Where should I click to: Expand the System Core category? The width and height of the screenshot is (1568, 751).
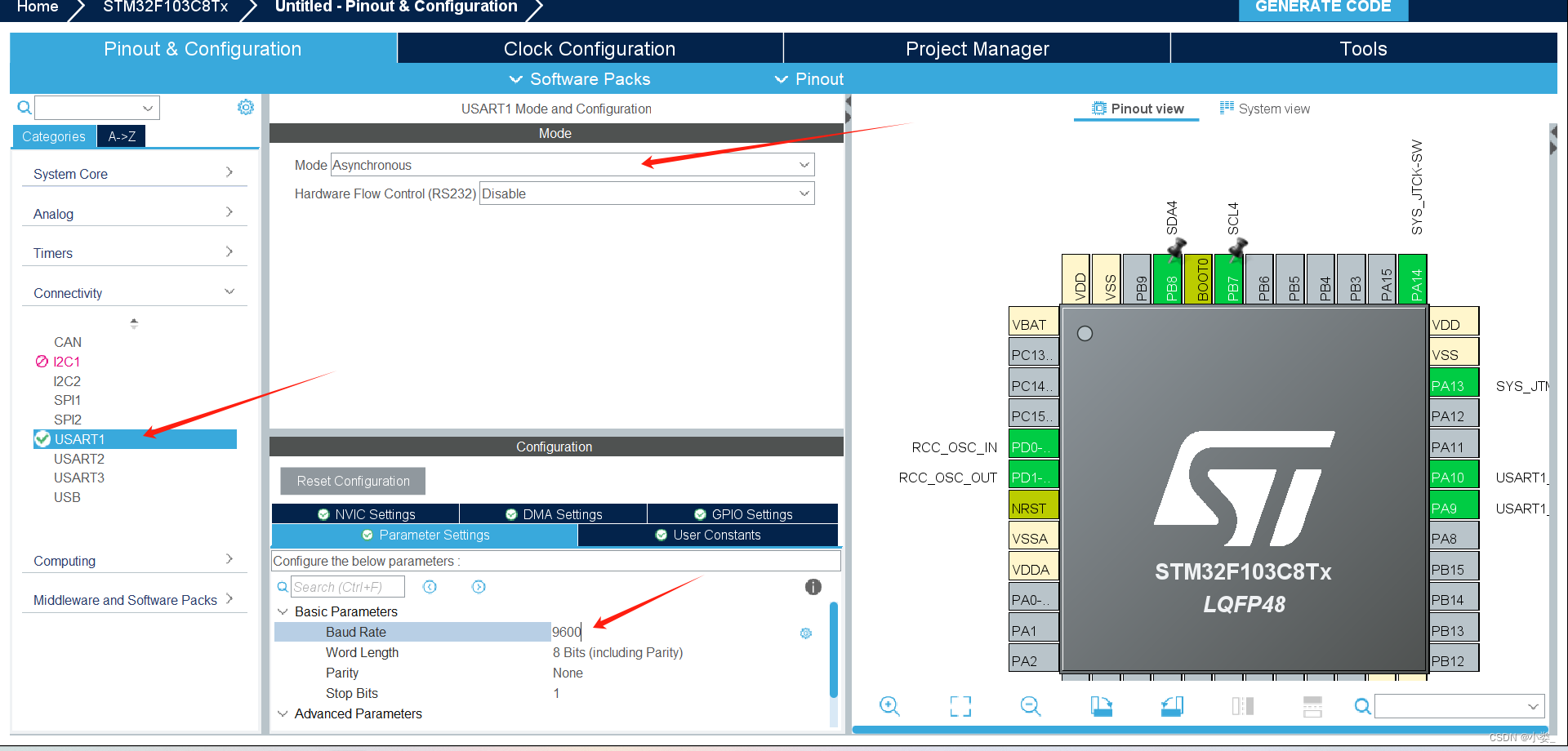pyautogui.click(x=134, y=174)
